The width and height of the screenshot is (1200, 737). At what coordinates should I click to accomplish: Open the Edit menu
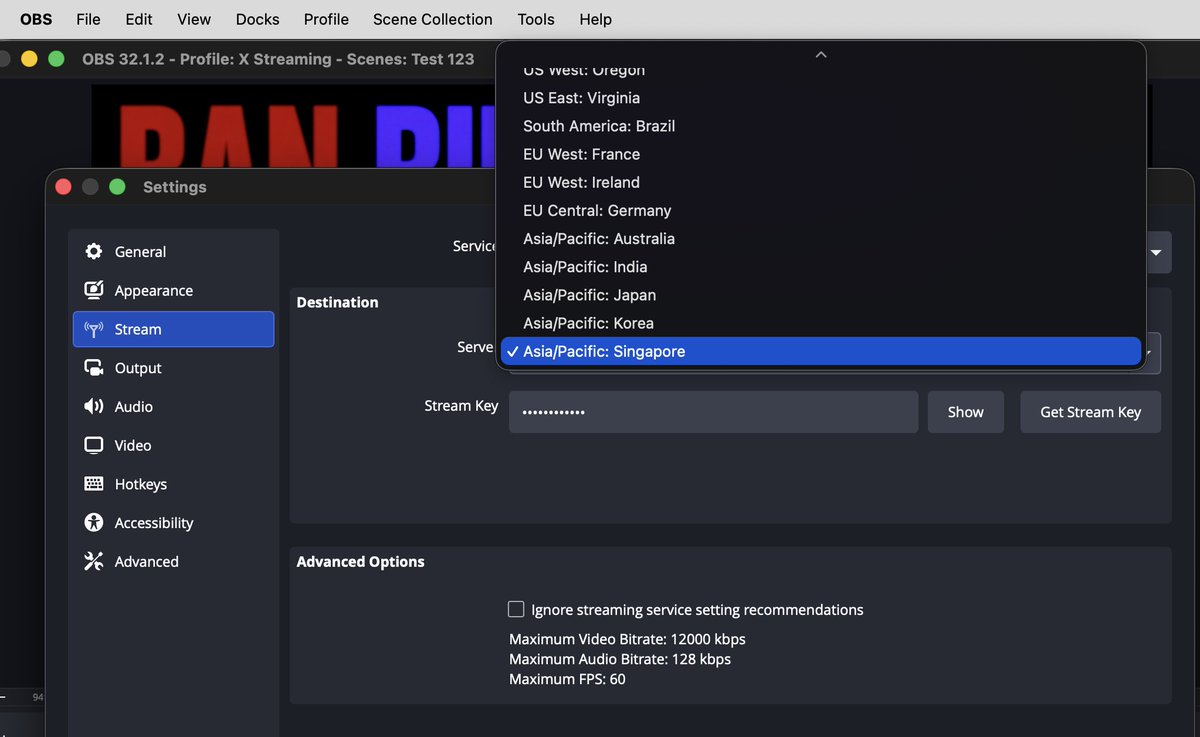[139, 19]
